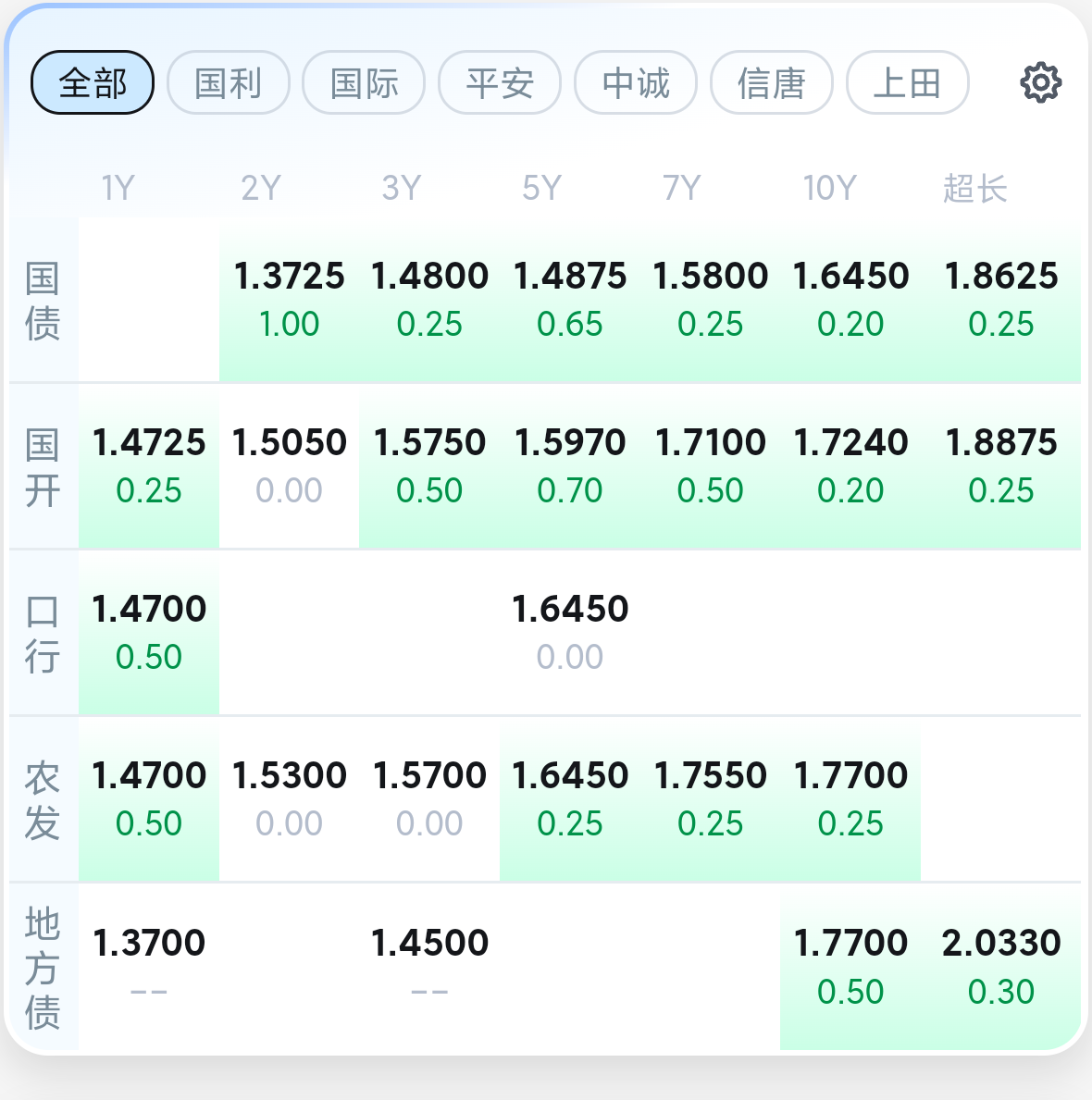Switch to the 国际 filter chip
The height and width of the screenshot is (1100, 1092).
tap(365, 82)
